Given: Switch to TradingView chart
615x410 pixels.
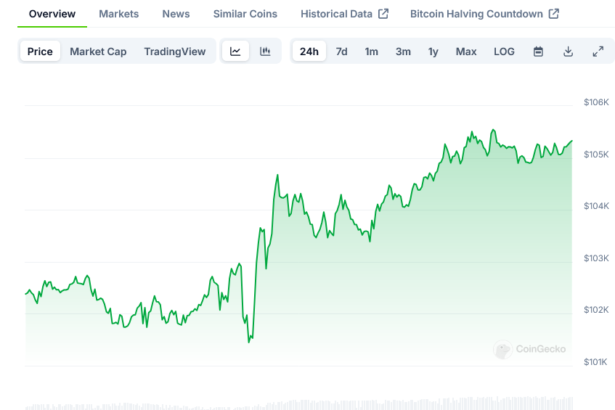Looking at the screenshot, I should [x=174, y=52].
